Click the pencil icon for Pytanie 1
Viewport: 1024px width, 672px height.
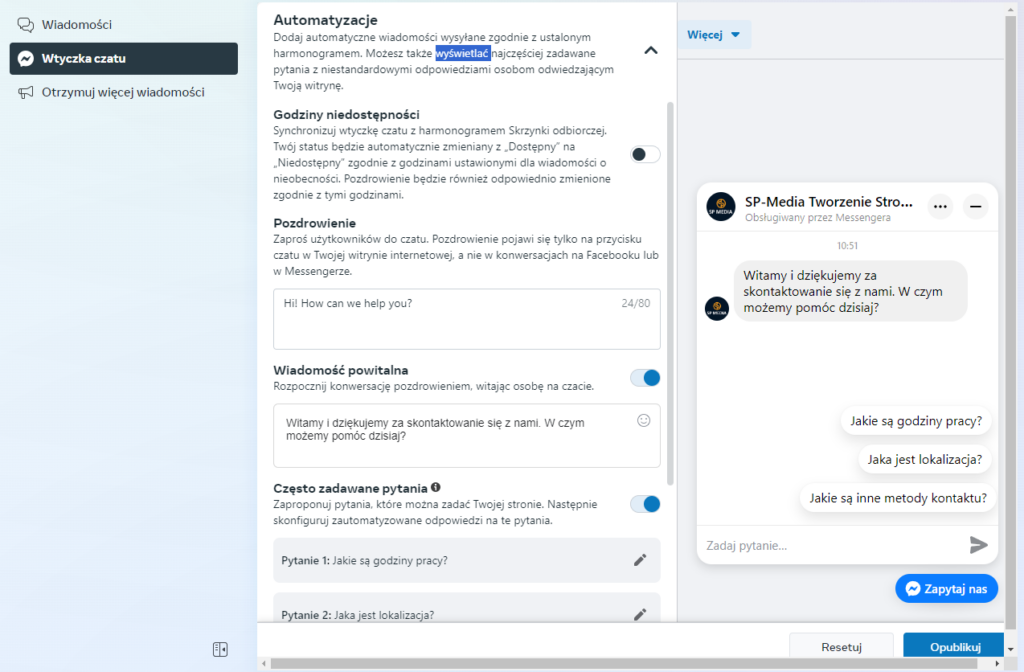click(x=640, y=560)
